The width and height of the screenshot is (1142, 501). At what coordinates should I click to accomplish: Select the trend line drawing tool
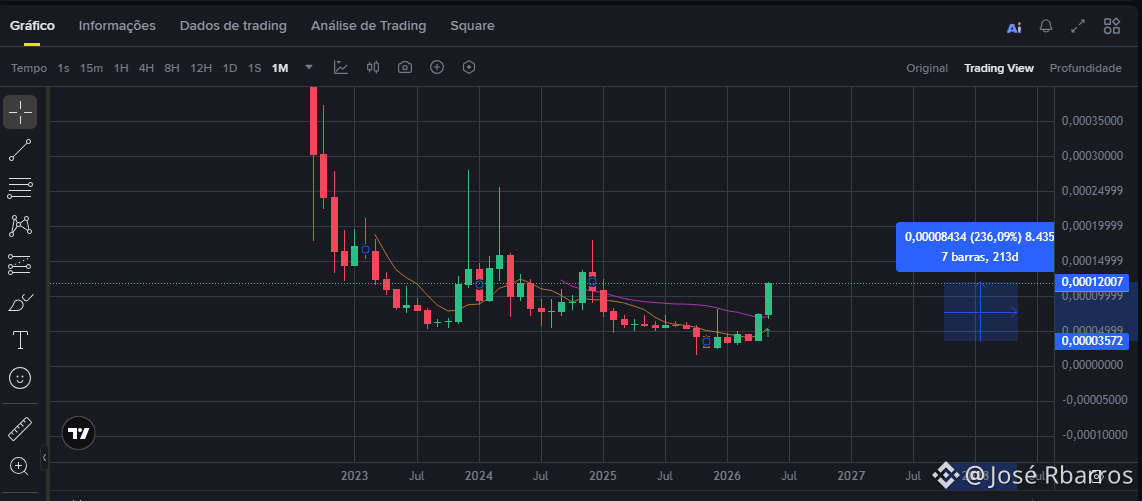tap(20, 150)
